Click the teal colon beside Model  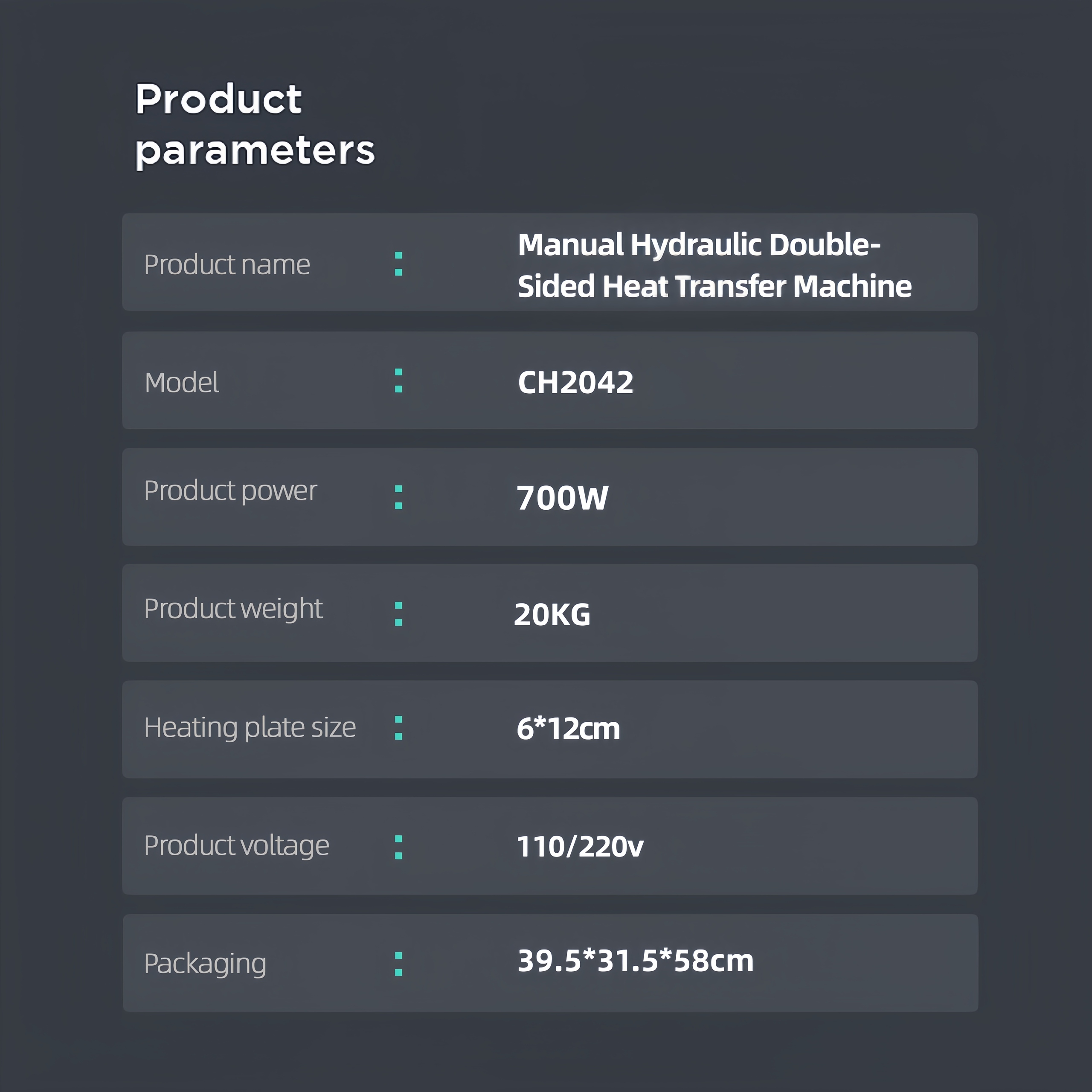[398, 381]
